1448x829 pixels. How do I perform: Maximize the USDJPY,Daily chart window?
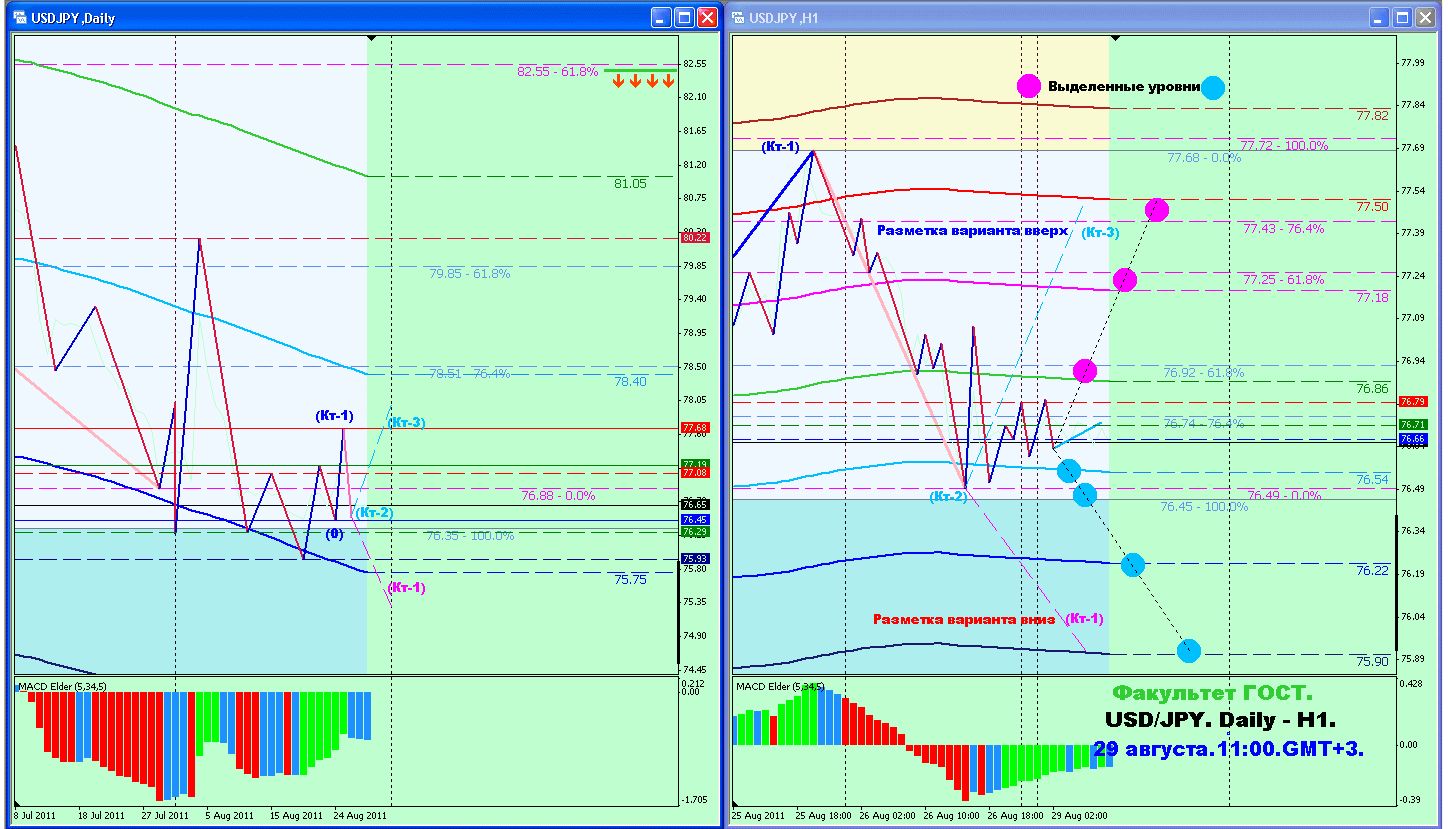[684, 17]
